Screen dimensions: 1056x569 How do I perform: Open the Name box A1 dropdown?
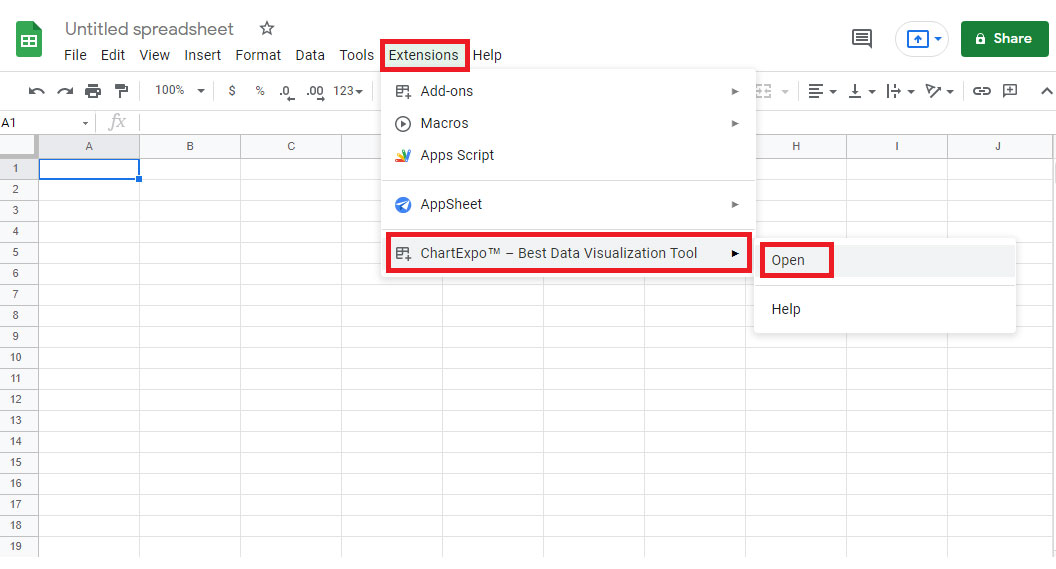[x=85, y=123]
